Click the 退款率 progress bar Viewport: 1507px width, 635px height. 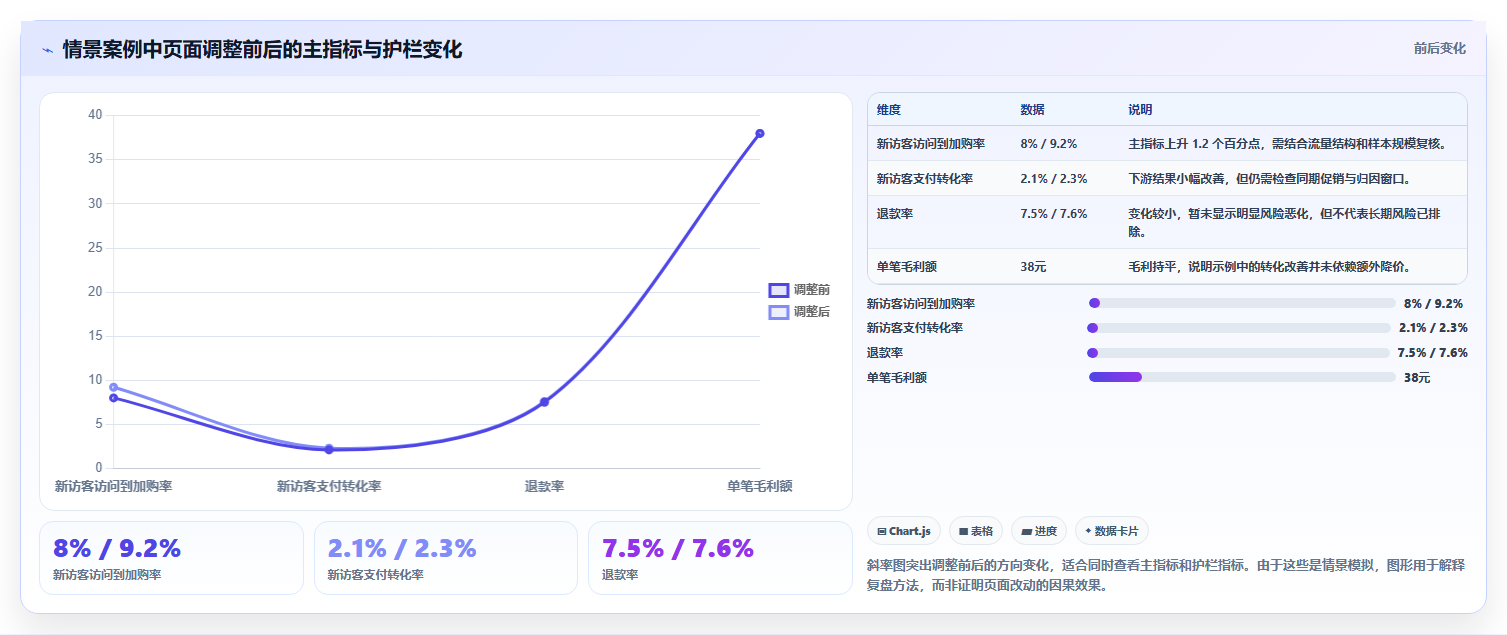[1238, 353]
